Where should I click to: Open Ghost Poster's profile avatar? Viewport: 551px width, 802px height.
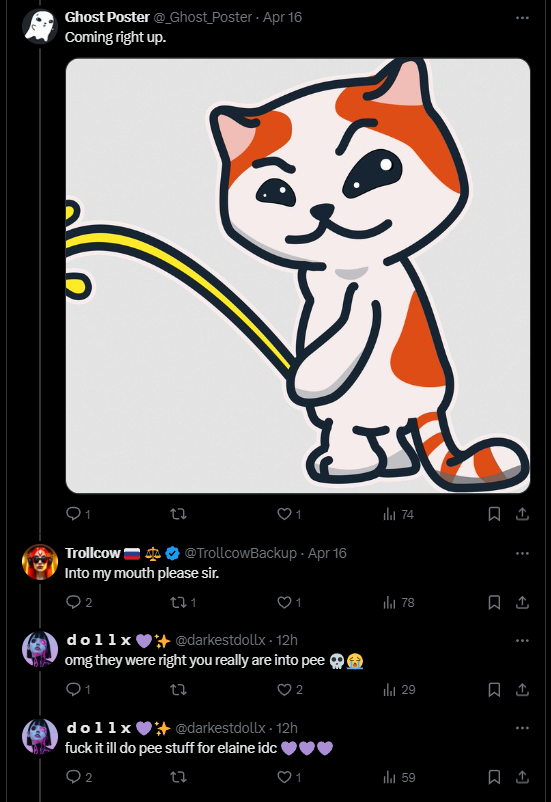pos(40,27)
